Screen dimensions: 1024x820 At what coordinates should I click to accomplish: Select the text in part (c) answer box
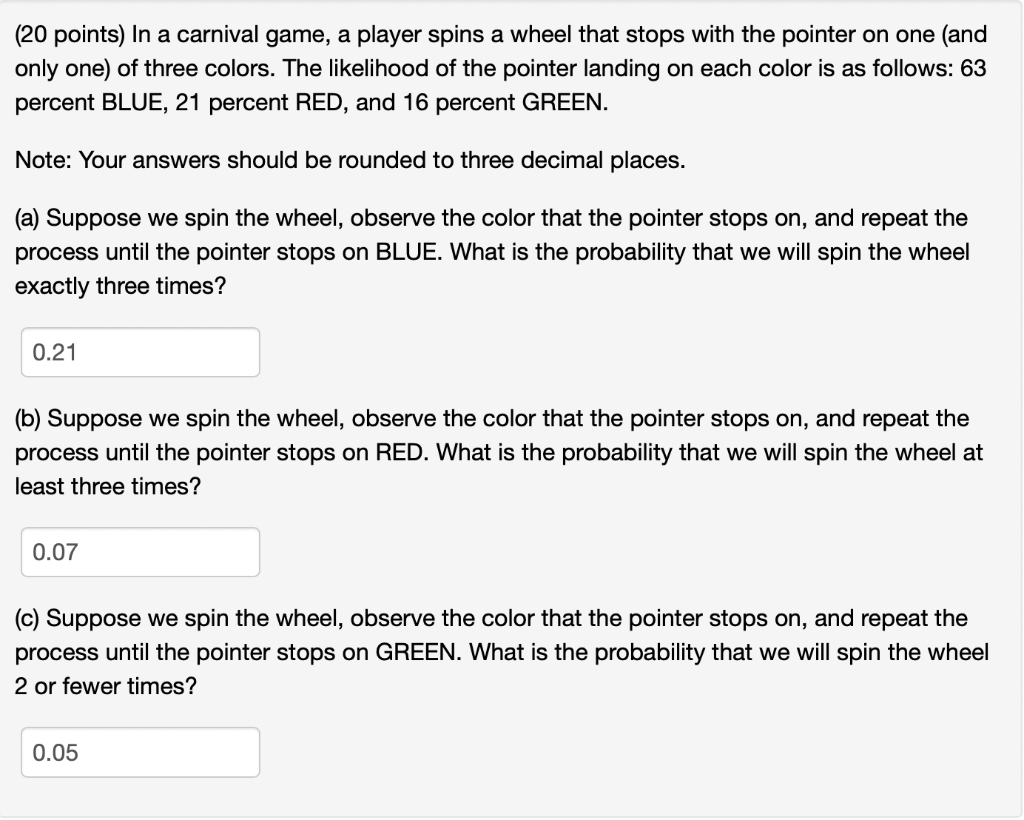point(53,753)
